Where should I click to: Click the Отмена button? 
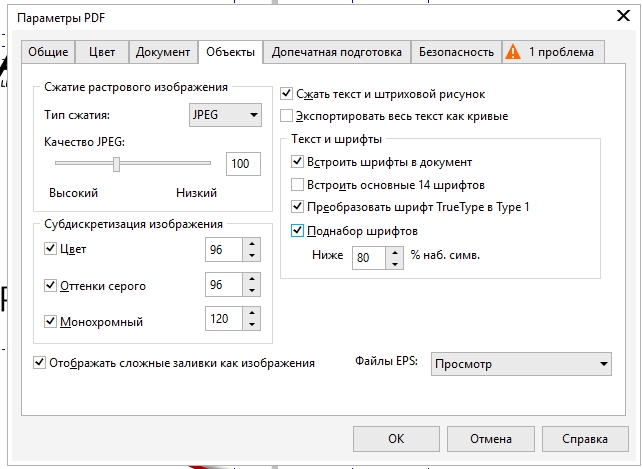490,438
